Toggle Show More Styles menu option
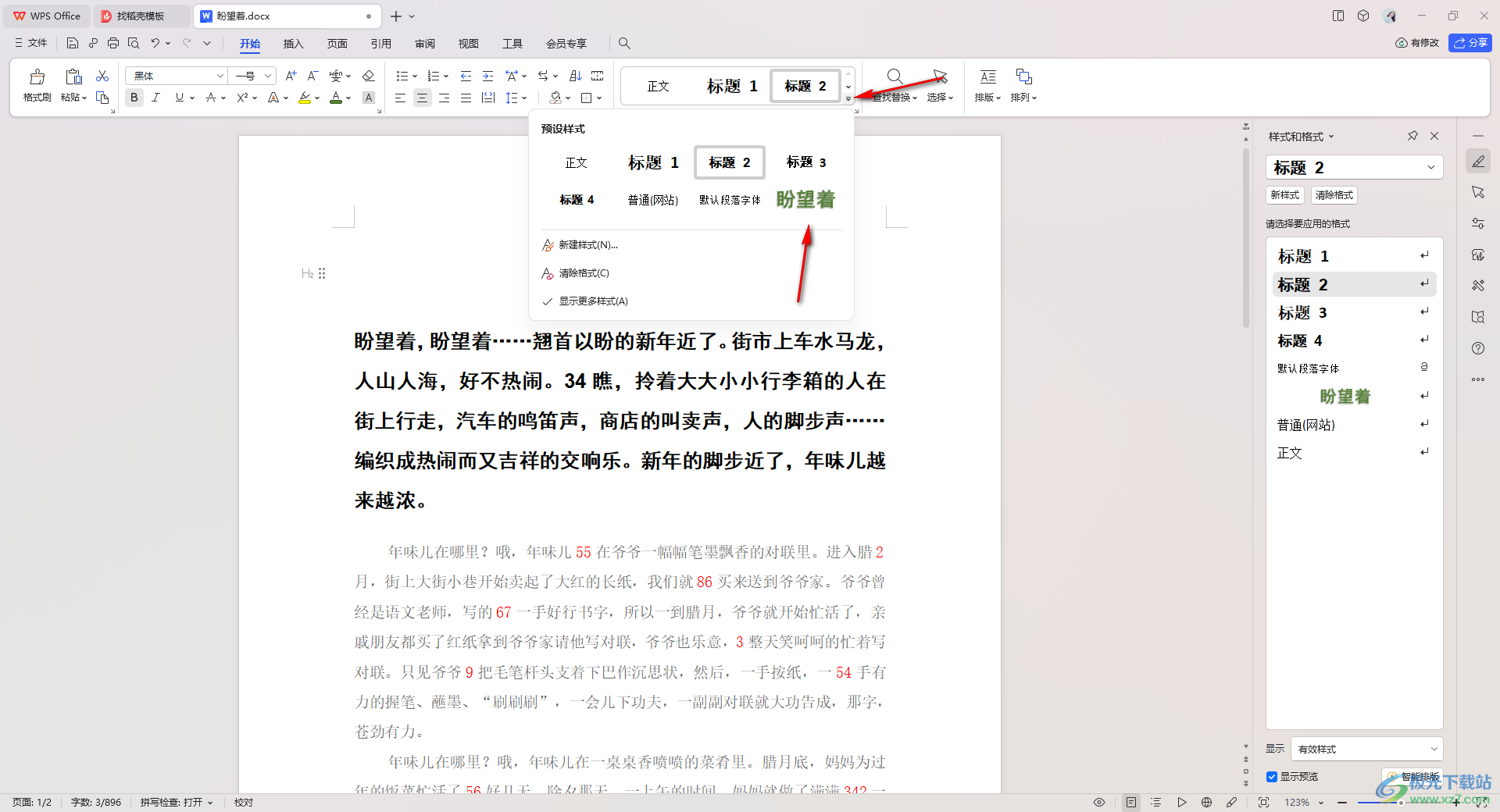The height and width of the screenshot is (812, 1500). [x=593, y=301]
